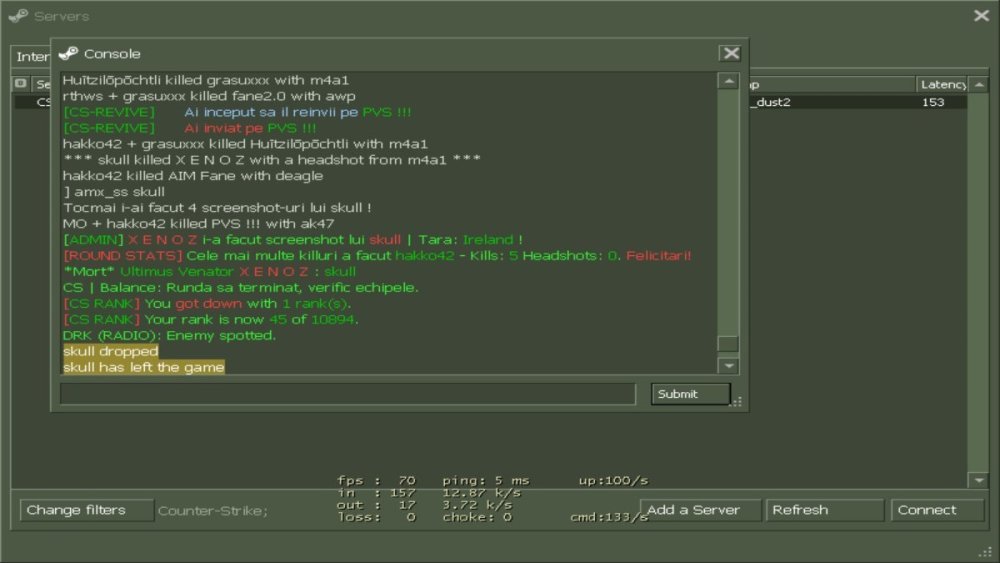The height and width of the screenshot is (563, 1000).
Task: Click 'MO + hakko42 killed PVS !!! with ak47'
Action: click(x=198, y=224)
